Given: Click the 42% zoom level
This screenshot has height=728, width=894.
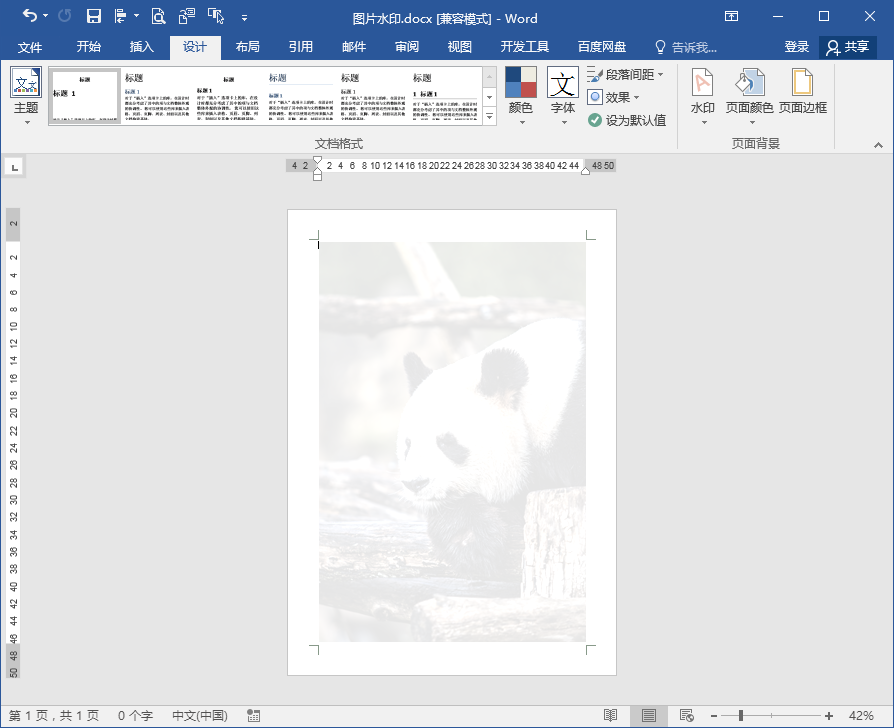Looking at the screenshot, I should tap(861, 715).
